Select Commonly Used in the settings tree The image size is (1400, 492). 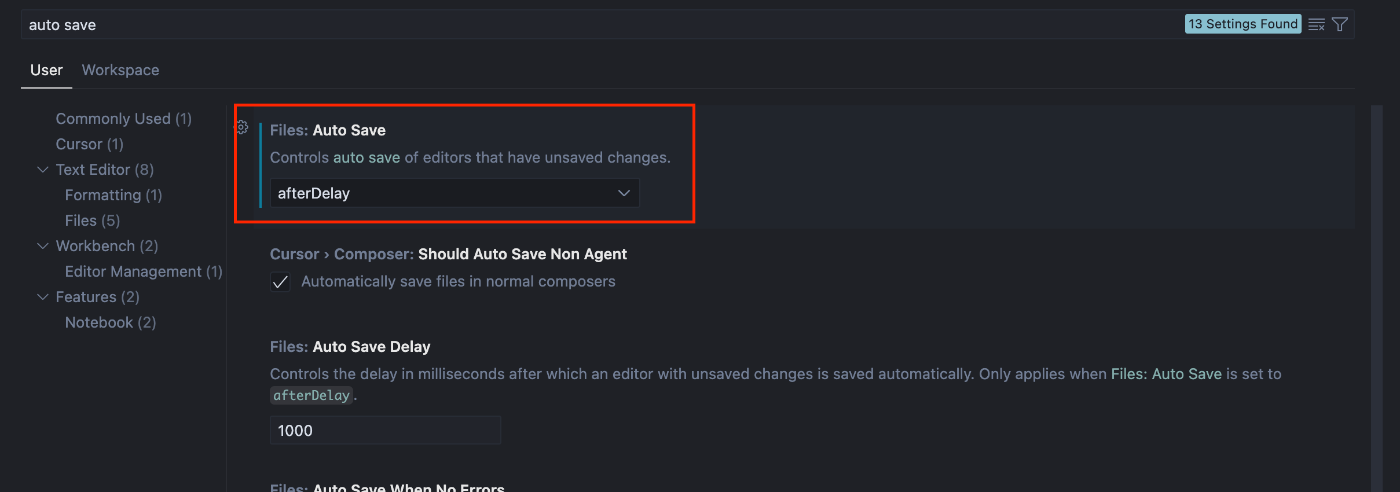123,119
